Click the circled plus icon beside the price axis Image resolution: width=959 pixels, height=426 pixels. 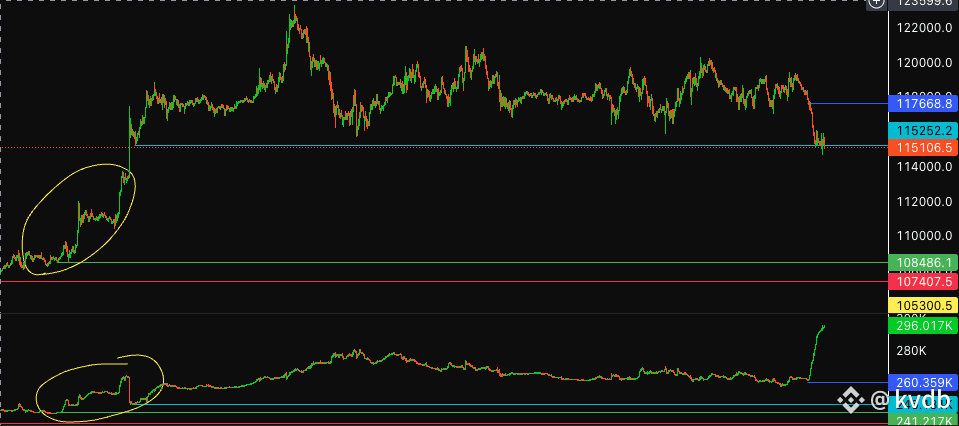pyautogui.click(x=877, y=3)
